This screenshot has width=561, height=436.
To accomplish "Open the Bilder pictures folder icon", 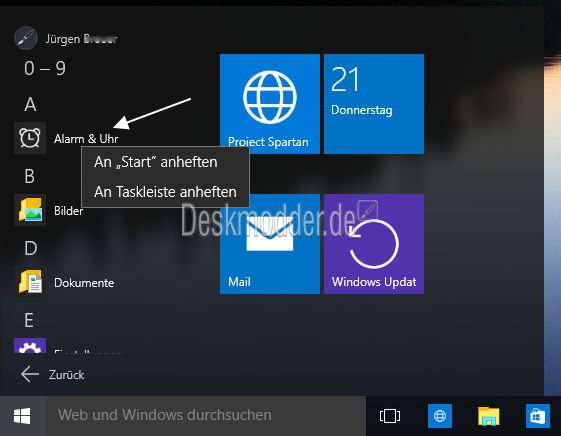I will [30, 210].
